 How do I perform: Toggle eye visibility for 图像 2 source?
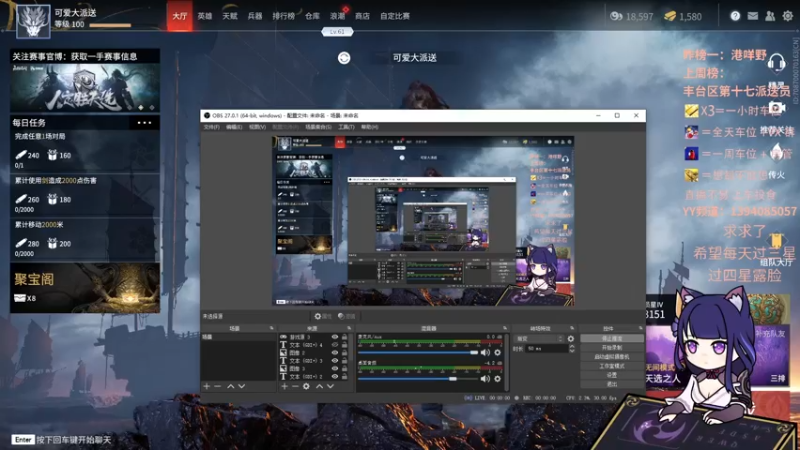(335, 353)
